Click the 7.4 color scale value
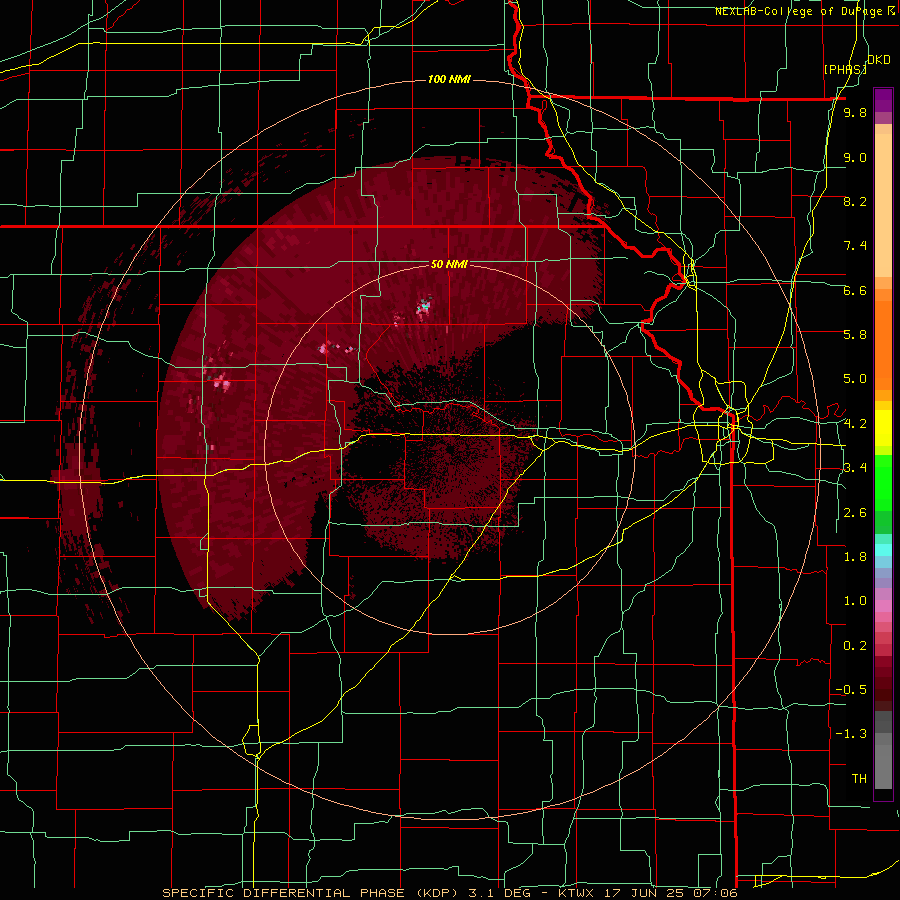The image size is (900, 900). 855,246
